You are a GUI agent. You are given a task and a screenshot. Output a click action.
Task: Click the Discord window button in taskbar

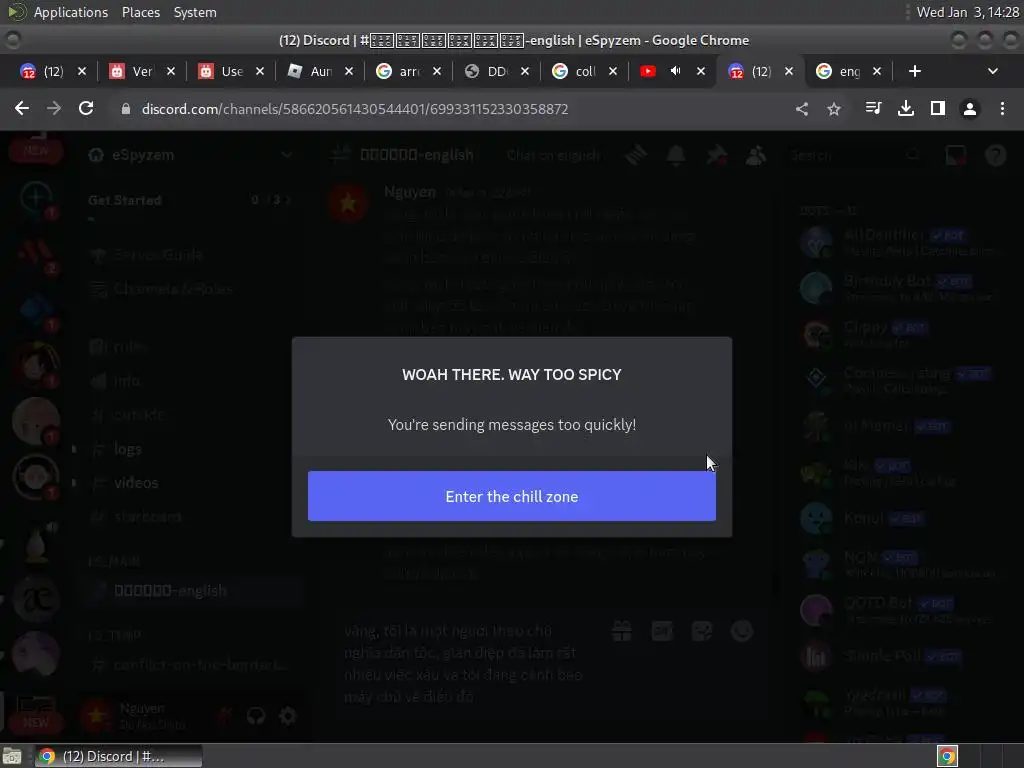(x=118, y=756)
